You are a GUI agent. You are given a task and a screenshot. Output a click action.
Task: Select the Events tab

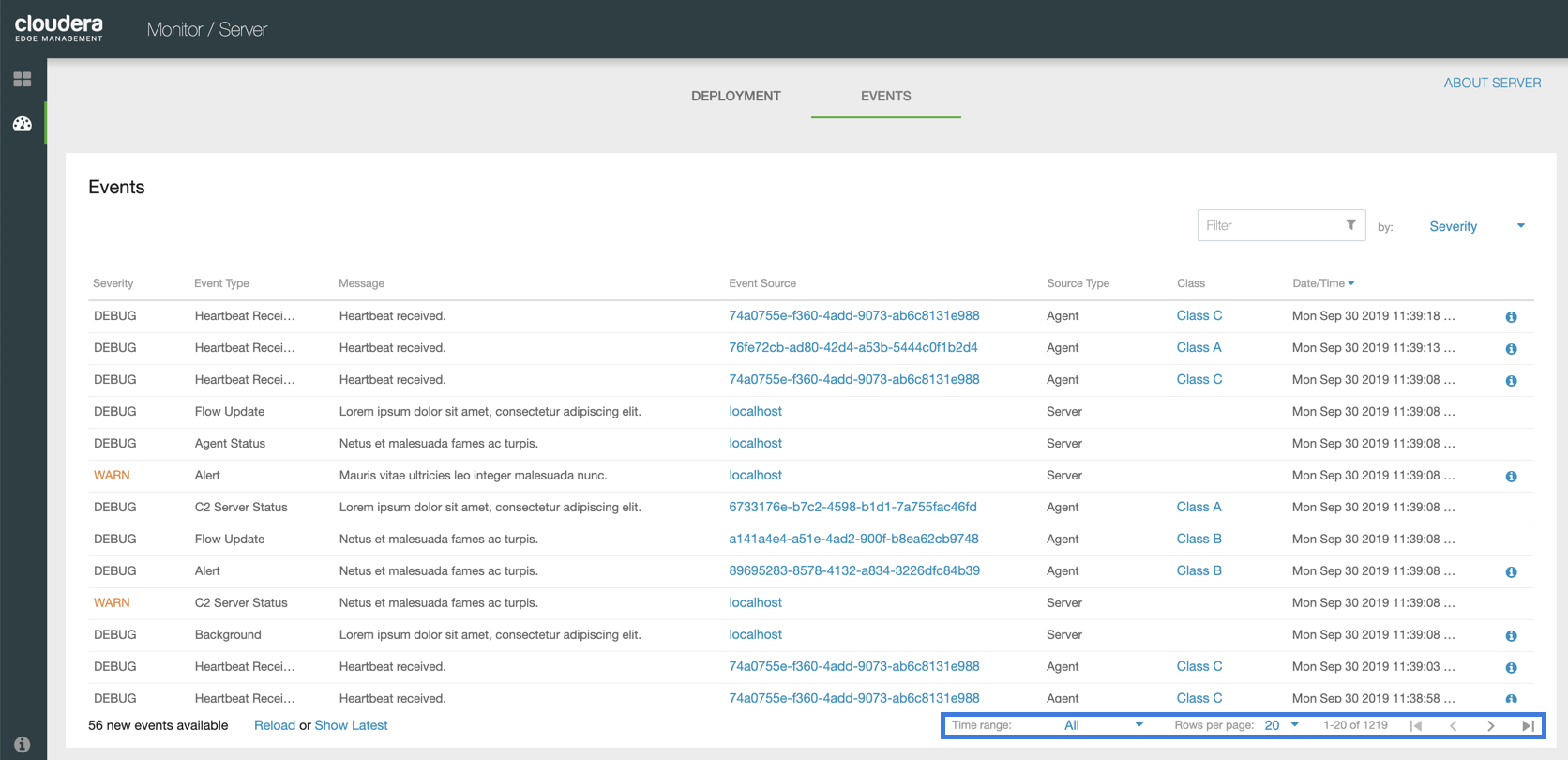(885, 96)
